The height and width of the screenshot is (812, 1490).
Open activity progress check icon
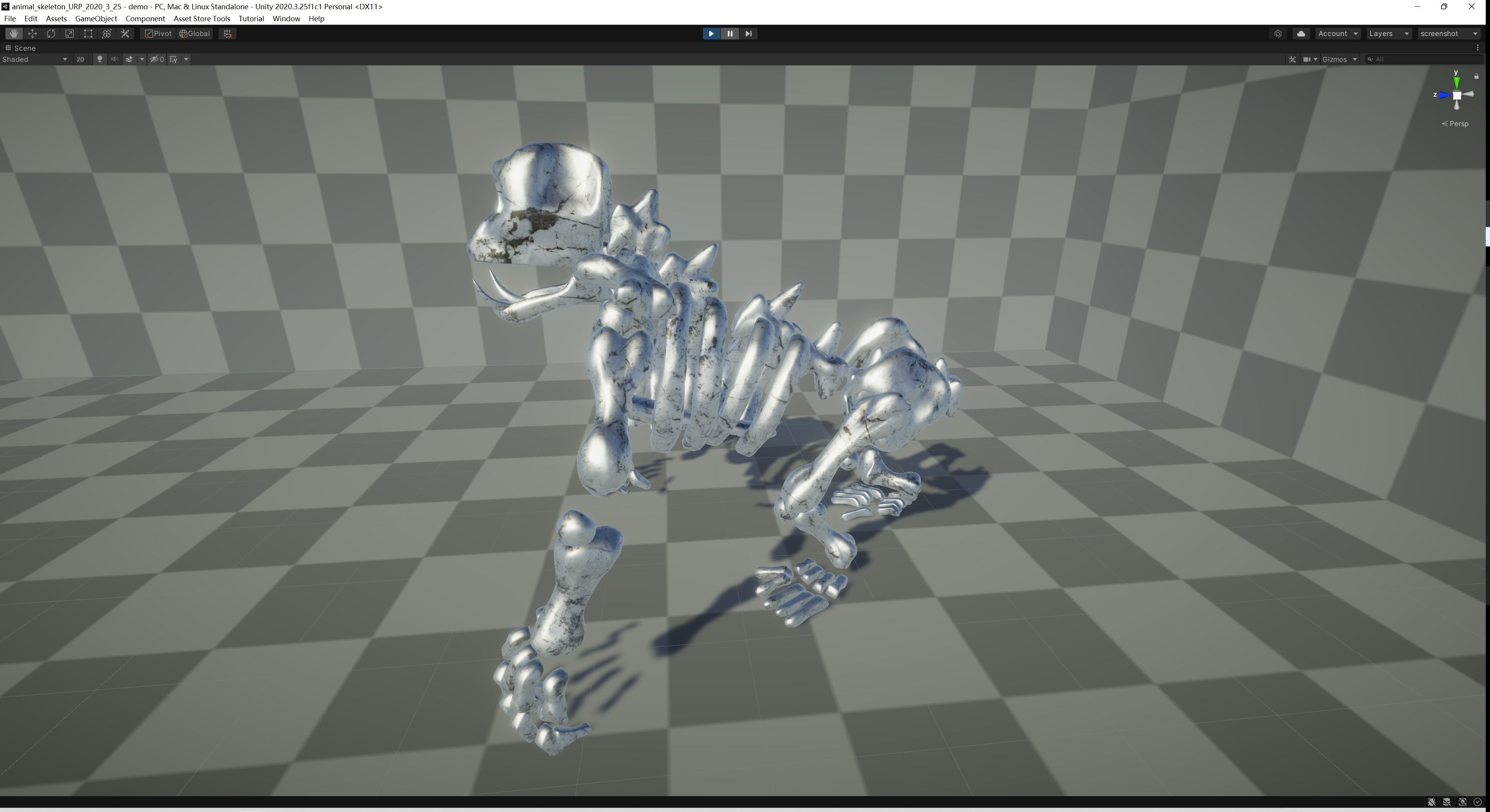point(1478,802)
